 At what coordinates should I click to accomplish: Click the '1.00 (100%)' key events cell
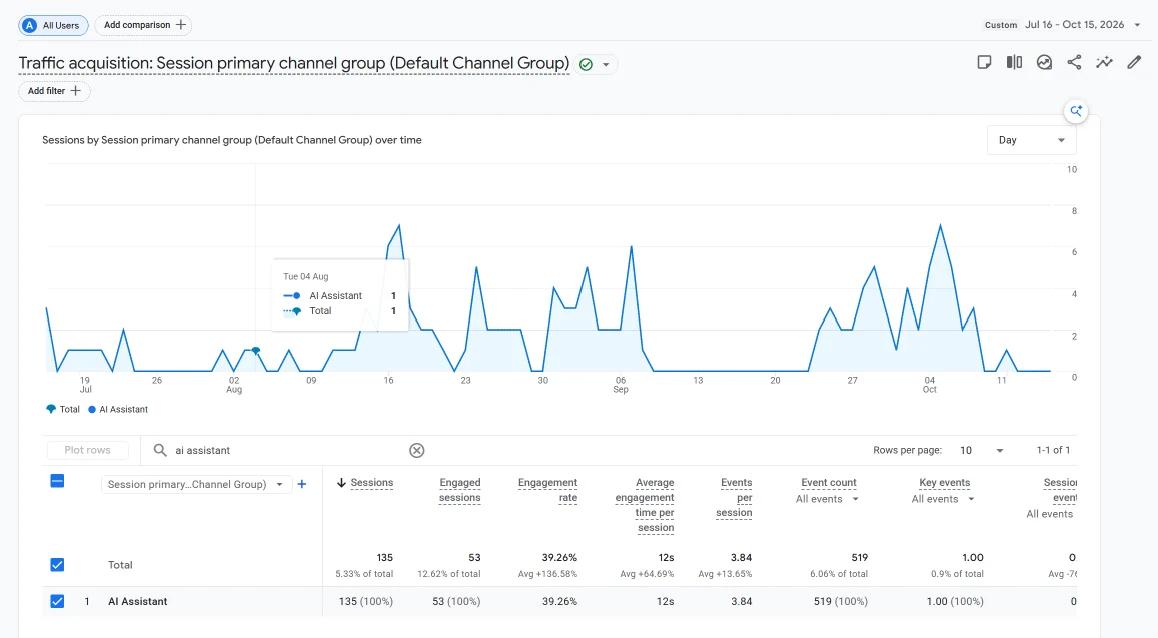click(x=955, y=602)
